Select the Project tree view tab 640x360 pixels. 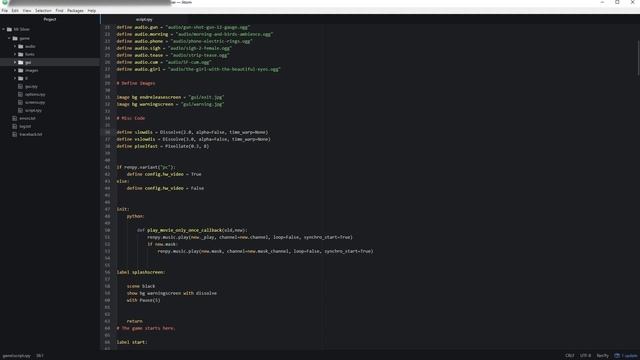tap(50, 19)
